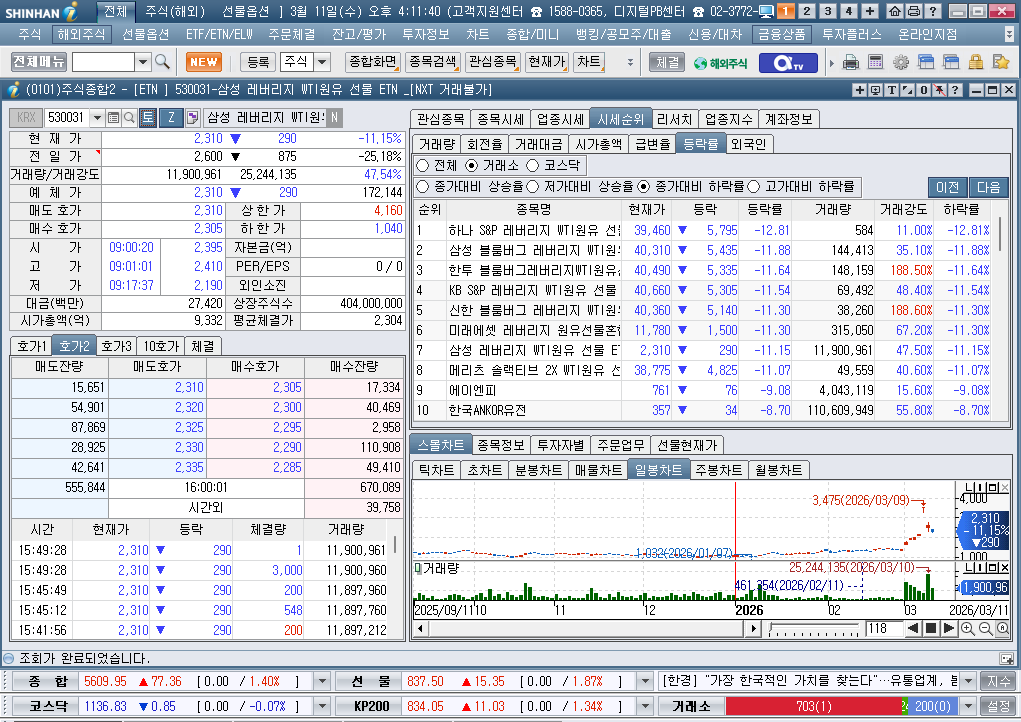Click the 전체메뉴 search input field
This screenshot has height=722, width=1021.
pyautogui.click(x=104, y=62)
